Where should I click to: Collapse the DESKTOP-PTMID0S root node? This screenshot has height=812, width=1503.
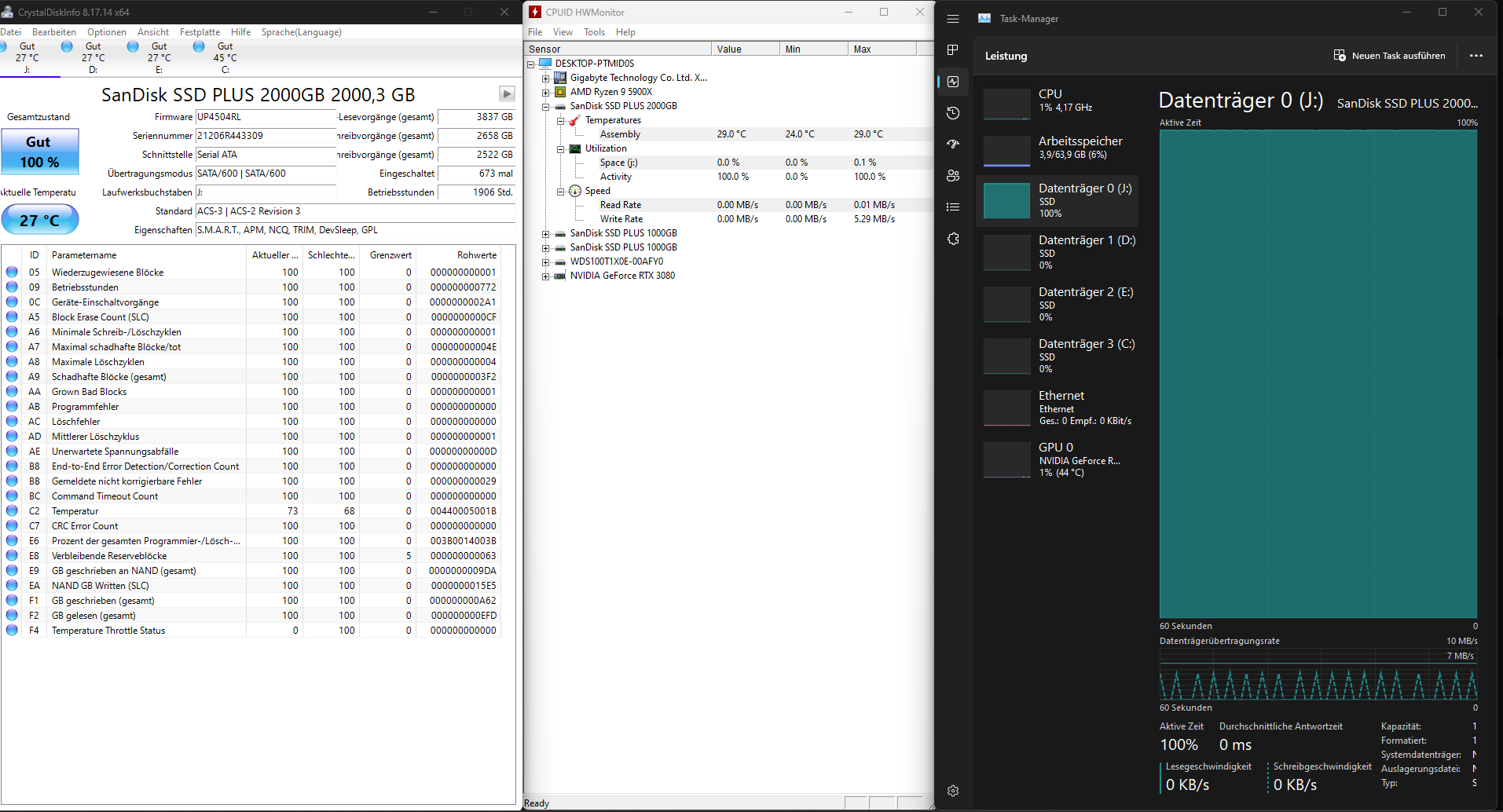pyautogui.click(x=530, y=64)
